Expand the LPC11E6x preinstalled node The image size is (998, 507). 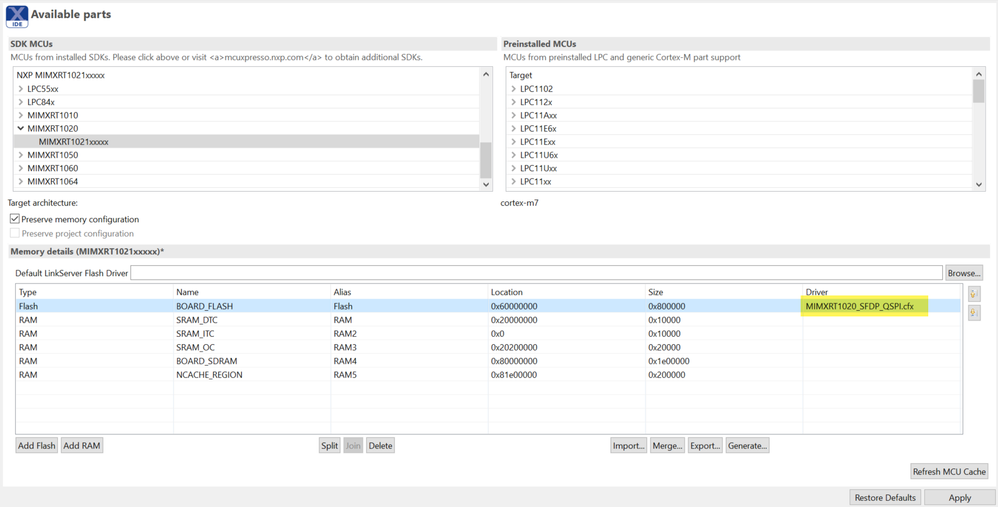click(x=514, y=128)
